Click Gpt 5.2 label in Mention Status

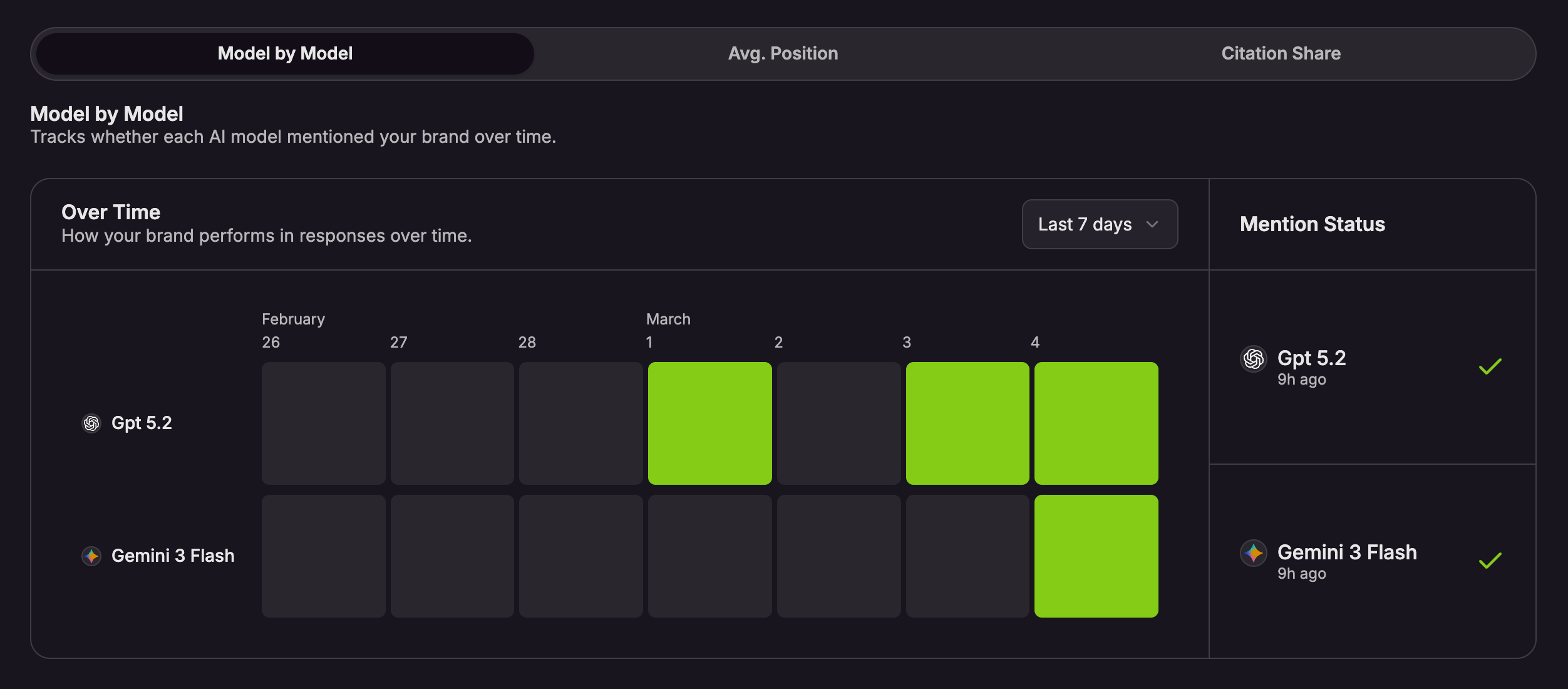(x=1311, y=358)
